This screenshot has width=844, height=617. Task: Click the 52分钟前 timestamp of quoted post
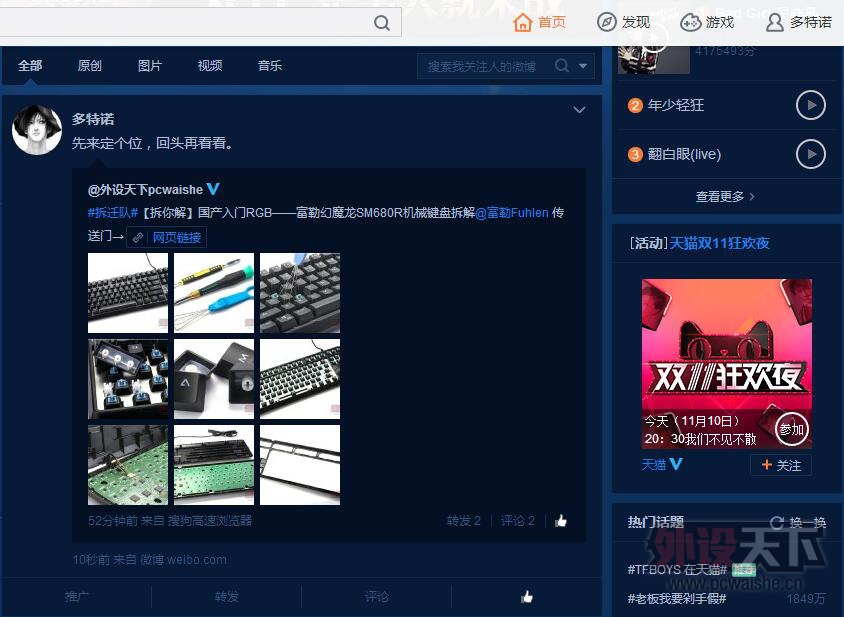[112, 521]
